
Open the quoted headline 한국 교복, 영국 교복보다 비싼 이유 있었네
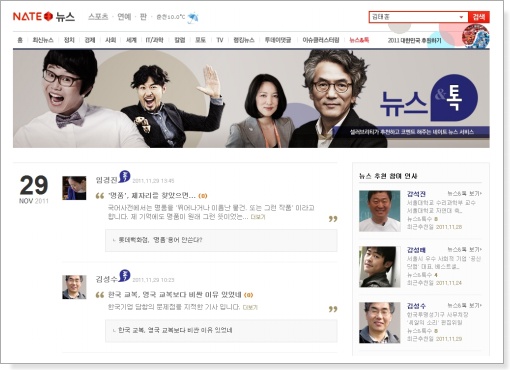point(175,295)
